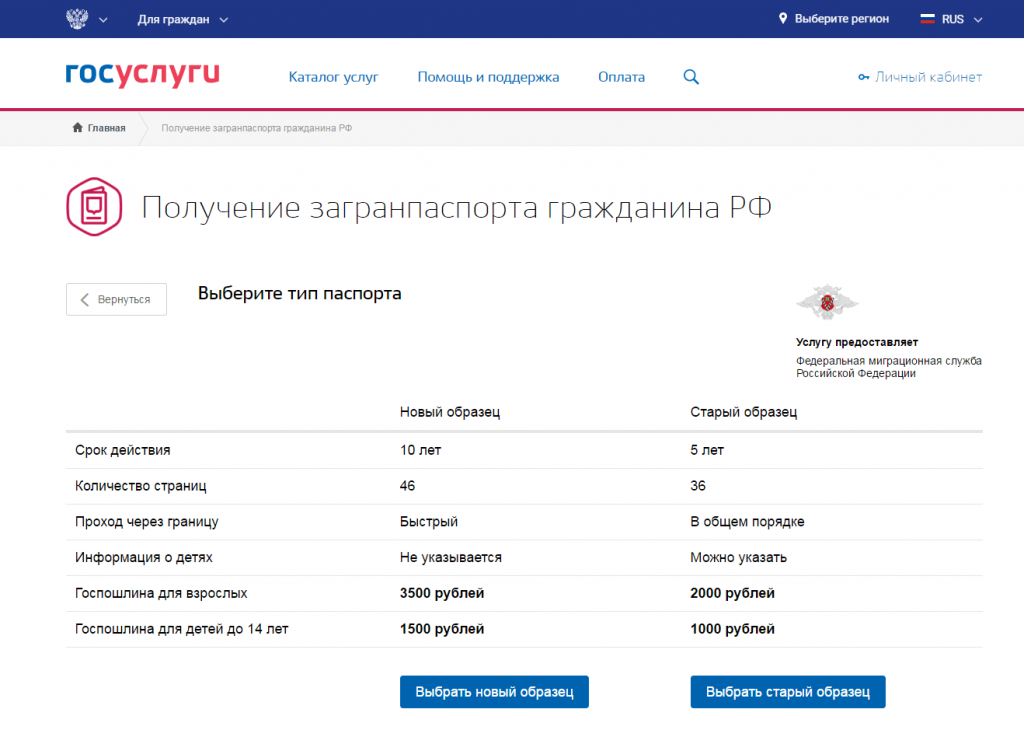Click the passport service hexagon icon
Viewport: 1024px width, 730px height.
pyautogui.click(x=93, y=207)
